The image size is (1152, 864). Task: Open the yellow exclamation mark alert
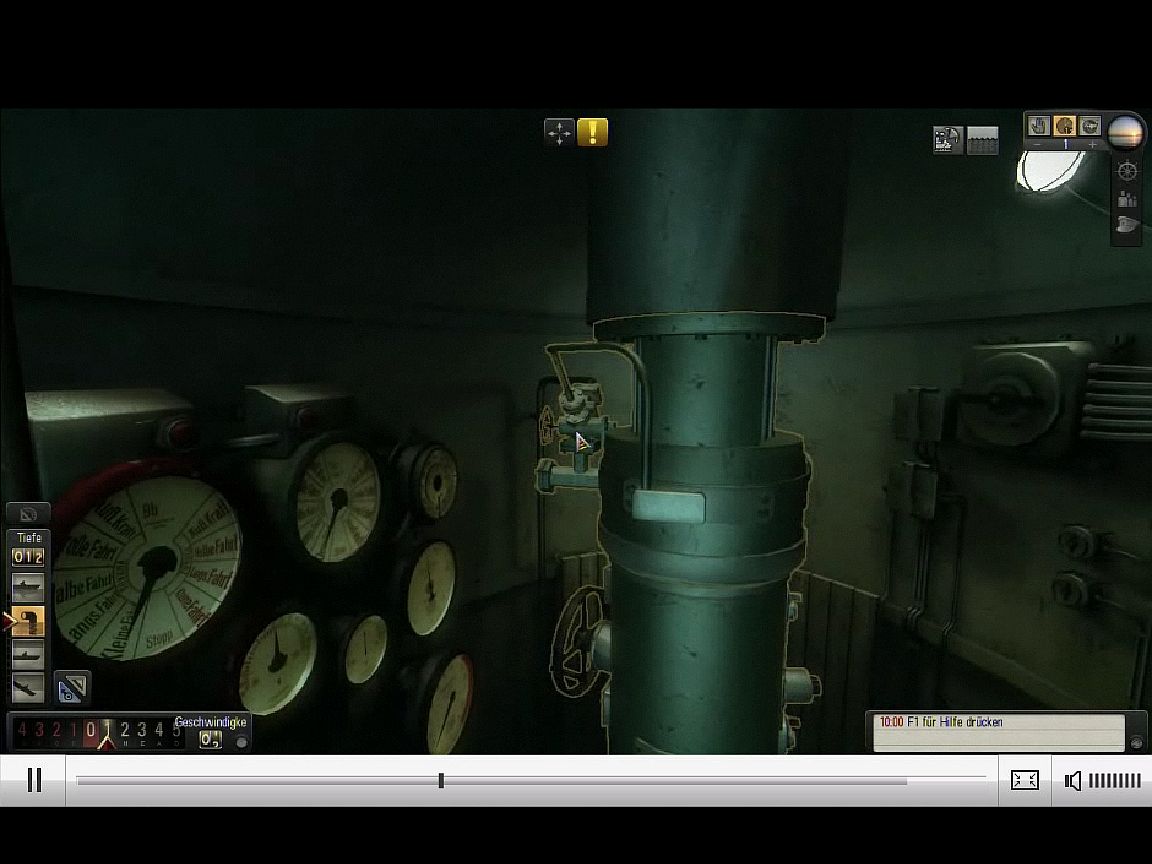point(592,132)
